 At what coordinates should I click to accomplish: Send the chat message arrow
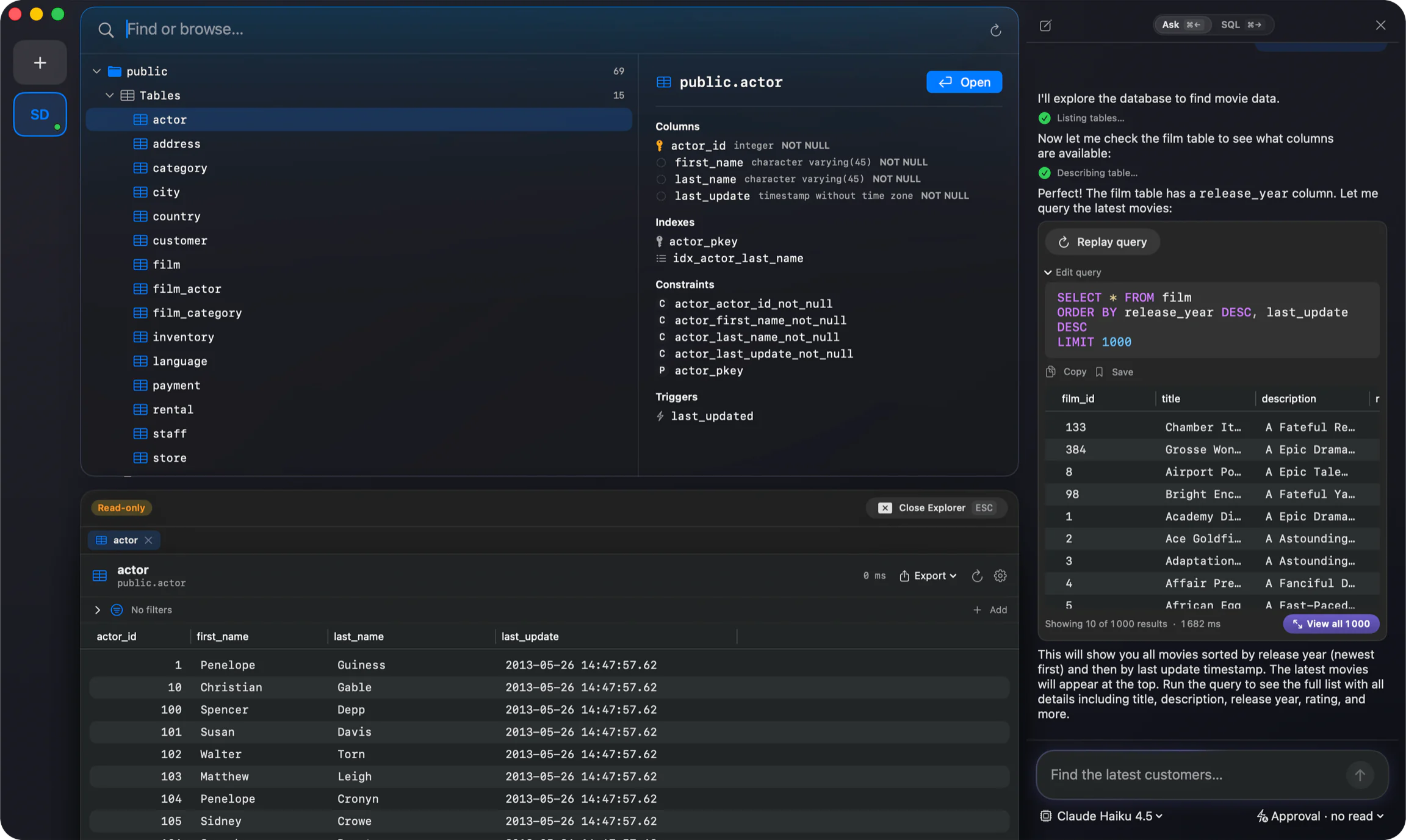pos(1360,775)
